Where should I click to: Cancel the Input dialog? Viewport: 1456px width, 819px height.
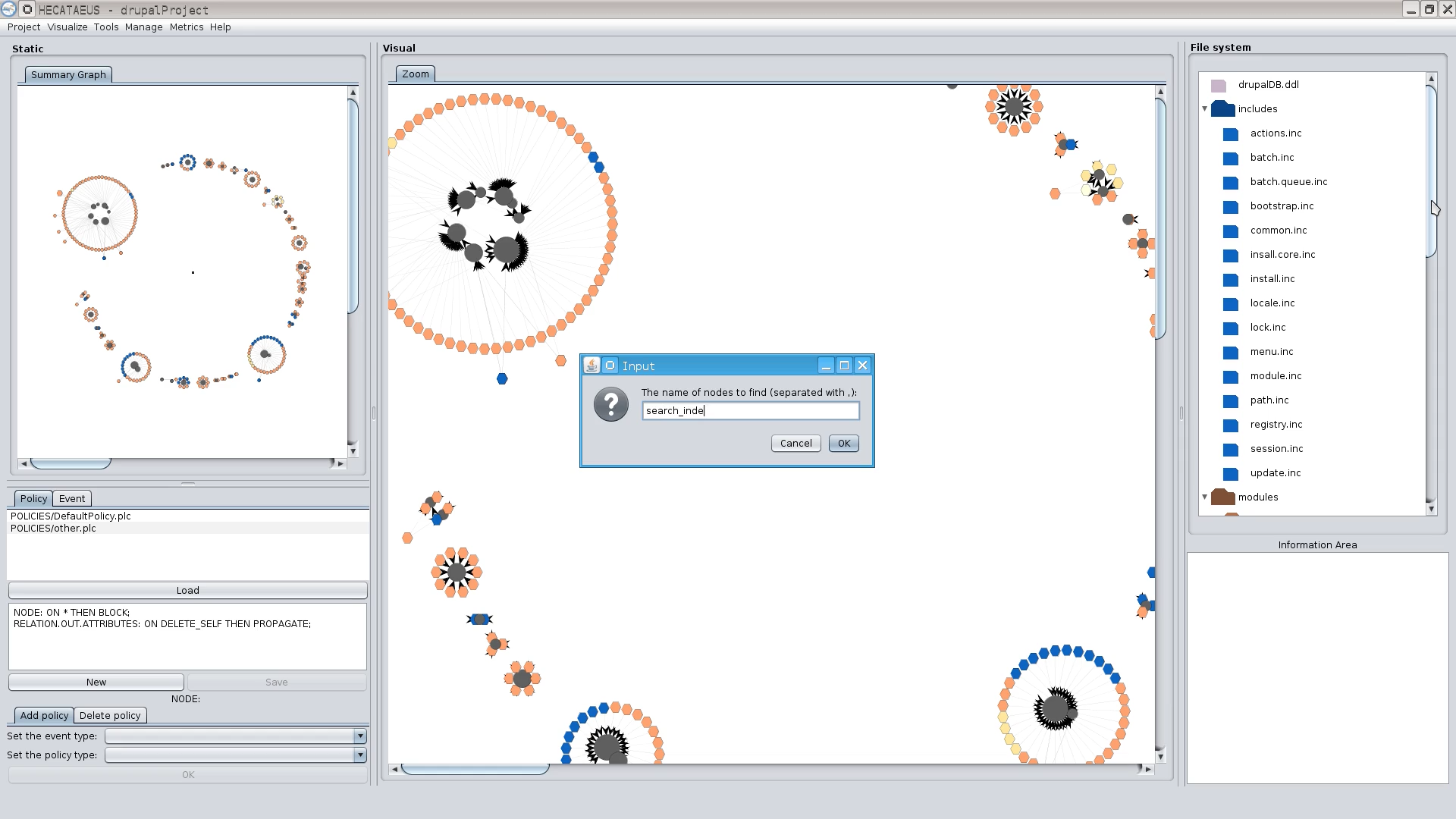(795, 444)
